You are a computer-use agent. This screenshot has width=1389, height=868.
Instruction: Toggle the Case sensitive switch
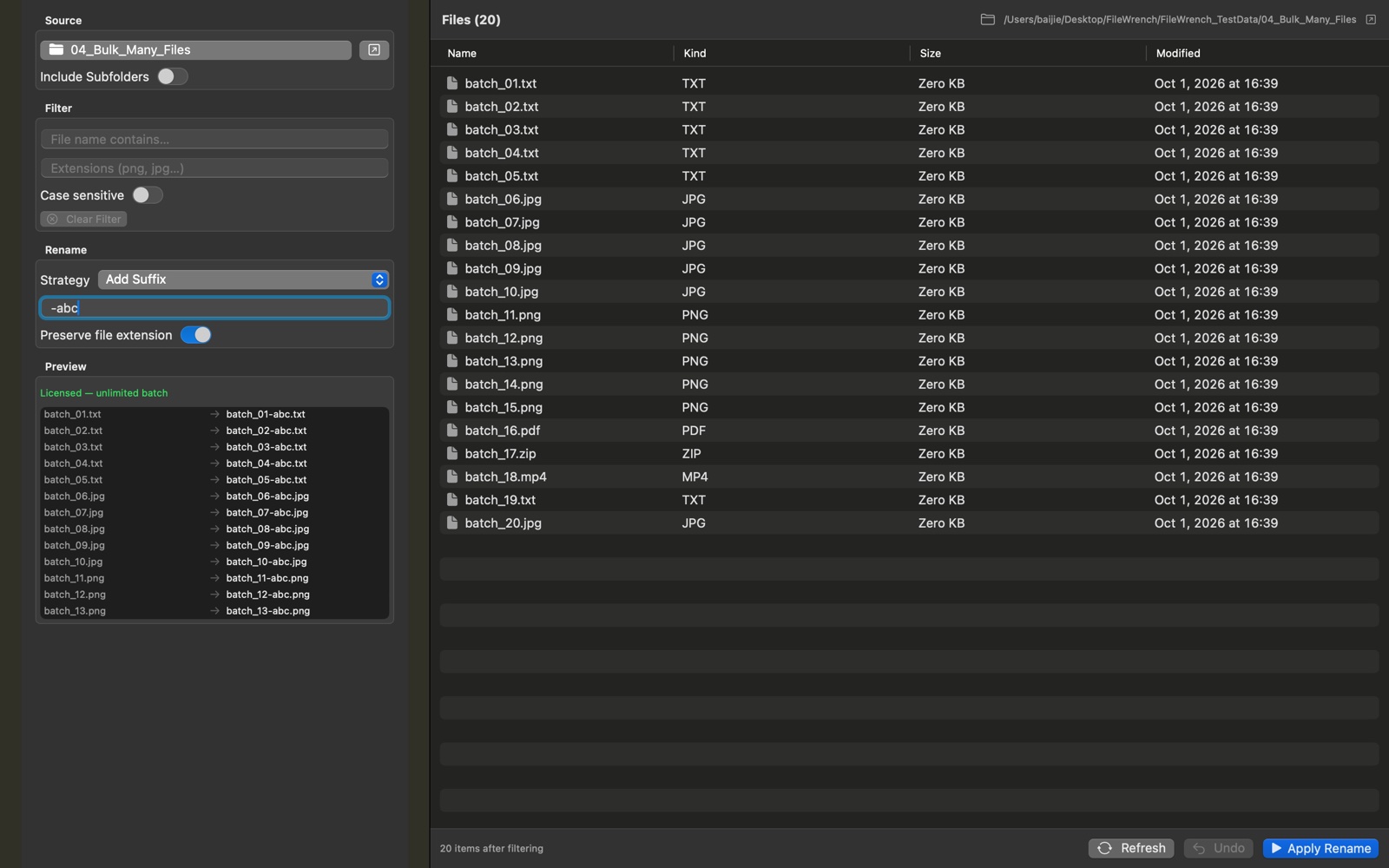click(x=147, y=195)
